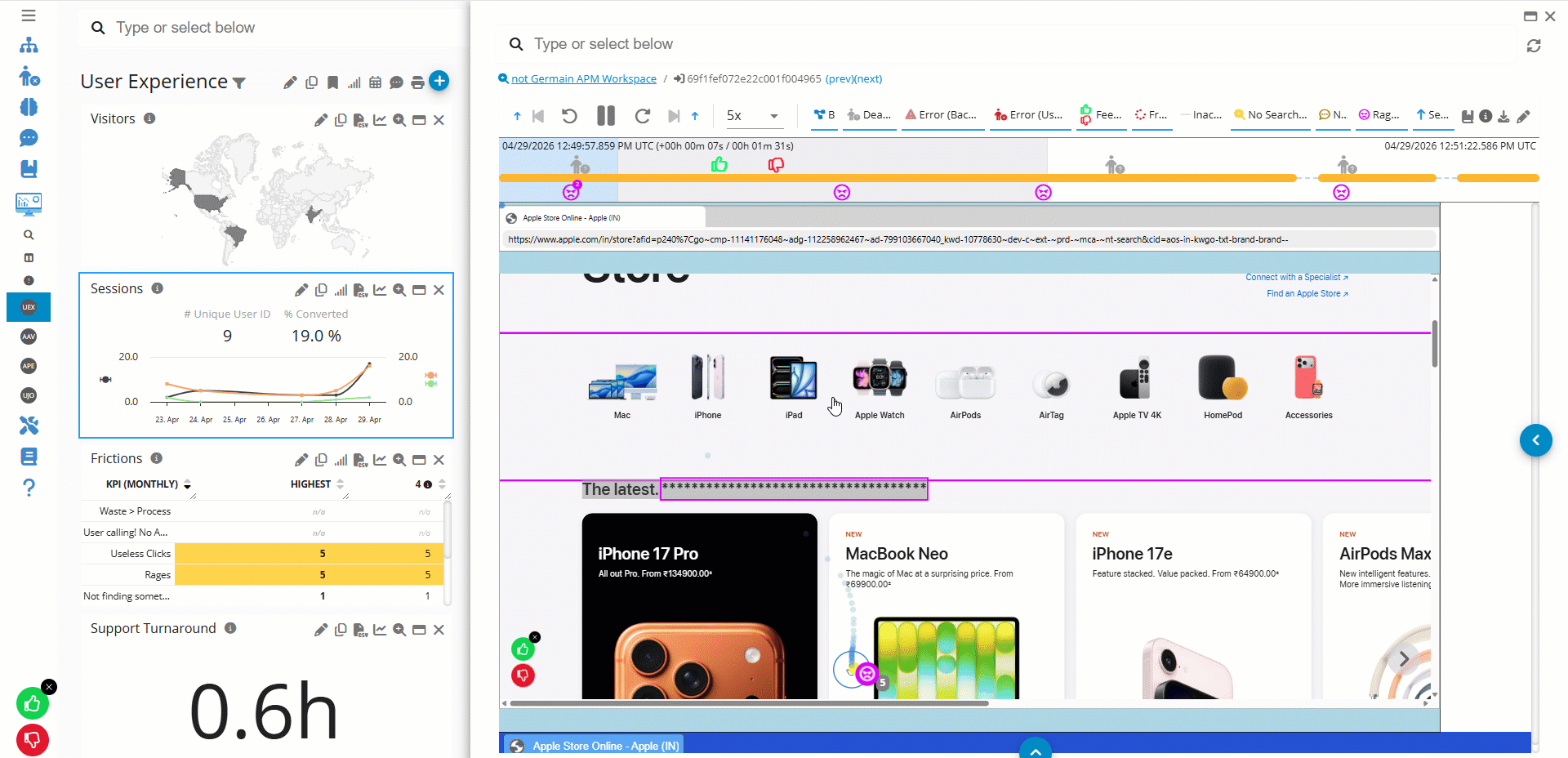
Task: Open the chat bubble icon in sidebar
Action: 29,138
